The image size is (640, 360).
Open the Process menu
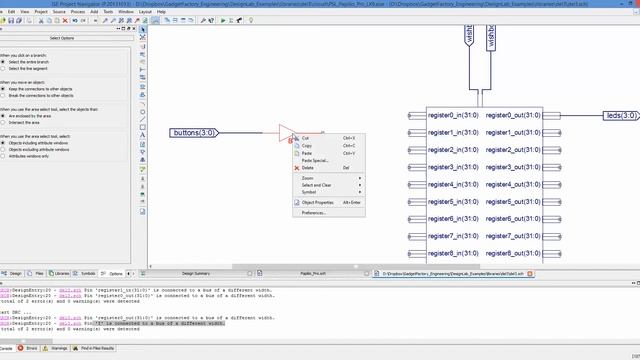pos(78,12)
